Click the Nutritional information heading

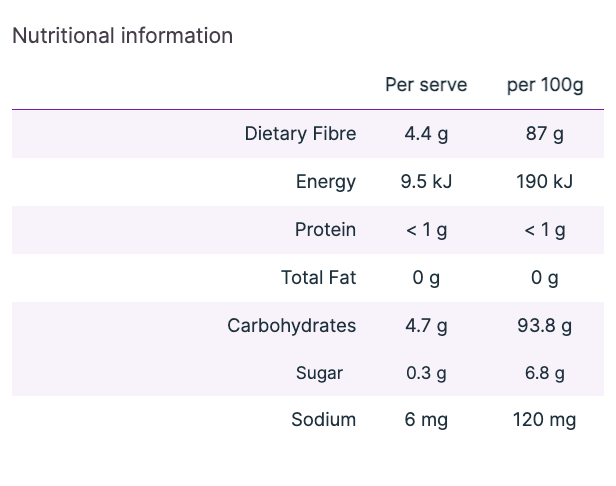coord(122,36)
